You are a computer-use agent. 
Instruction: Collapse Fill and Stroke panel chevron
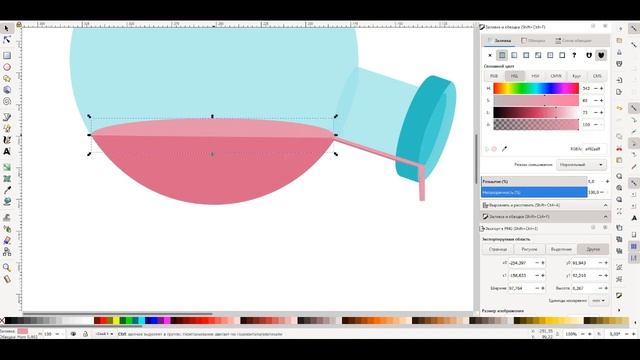pos(606,216)
